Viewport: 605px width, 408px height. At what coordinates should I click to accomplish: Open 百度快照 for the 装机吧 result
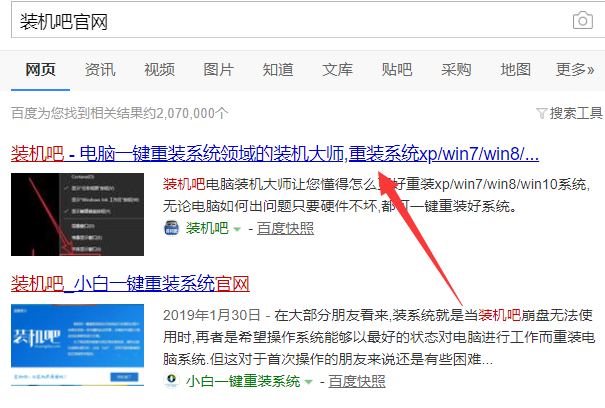coord(285,228)
